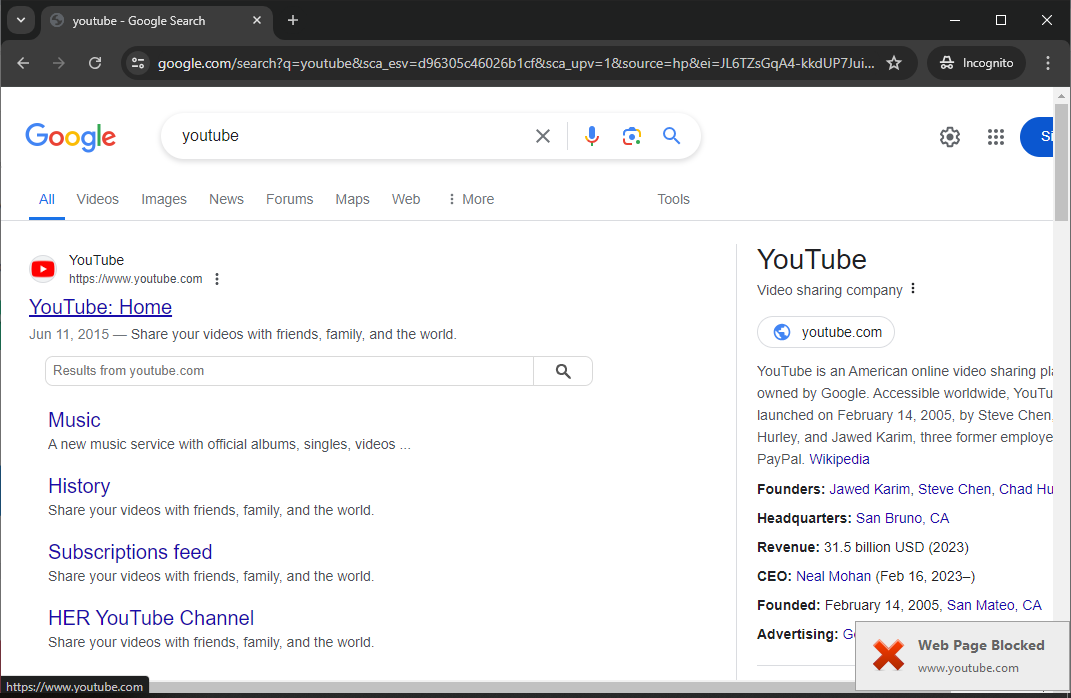Open site information icon in address bar

coord(138,63)
